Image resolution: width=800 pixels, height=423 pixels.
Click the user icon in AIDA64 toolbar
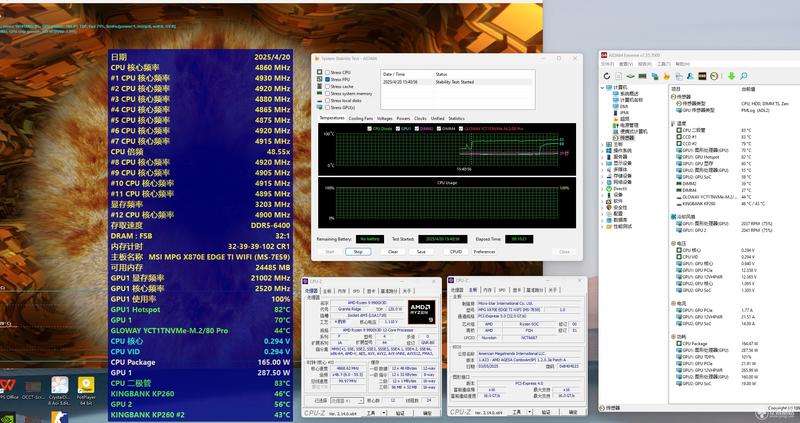click(x=690, y=76)
